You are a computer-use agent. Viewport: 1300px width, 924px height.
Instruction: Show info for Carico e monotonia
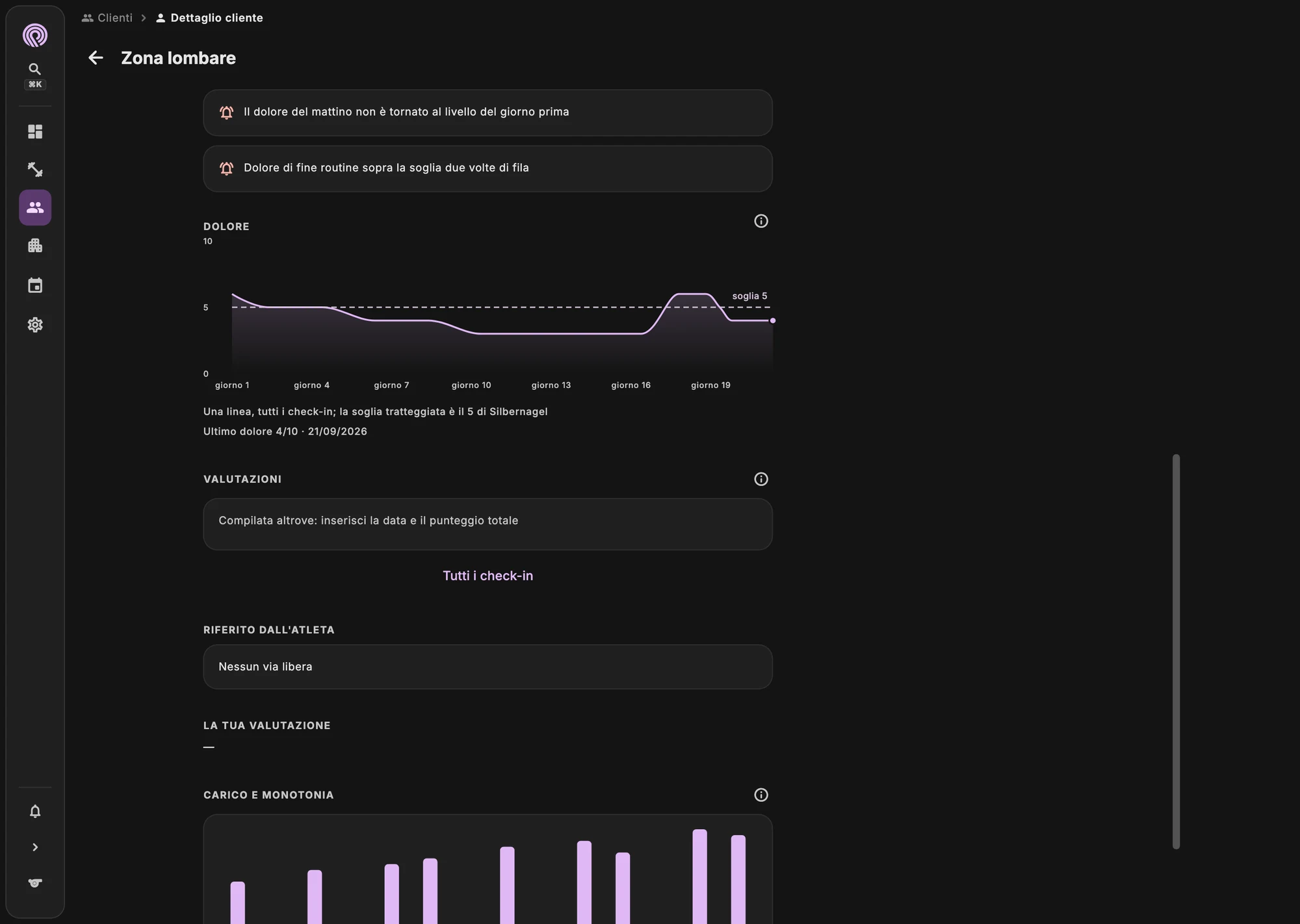(761, 795)
